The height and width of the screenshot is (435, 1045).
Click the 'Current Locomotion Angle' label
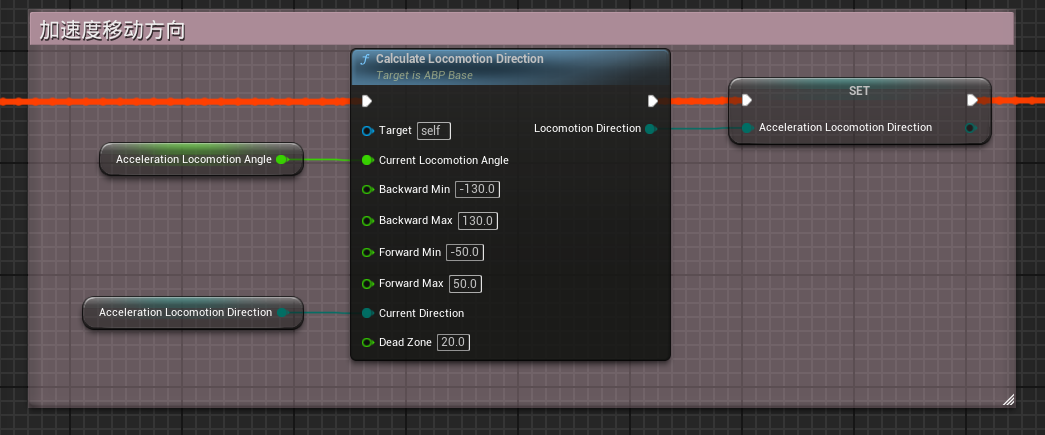(x=444, y=160)
